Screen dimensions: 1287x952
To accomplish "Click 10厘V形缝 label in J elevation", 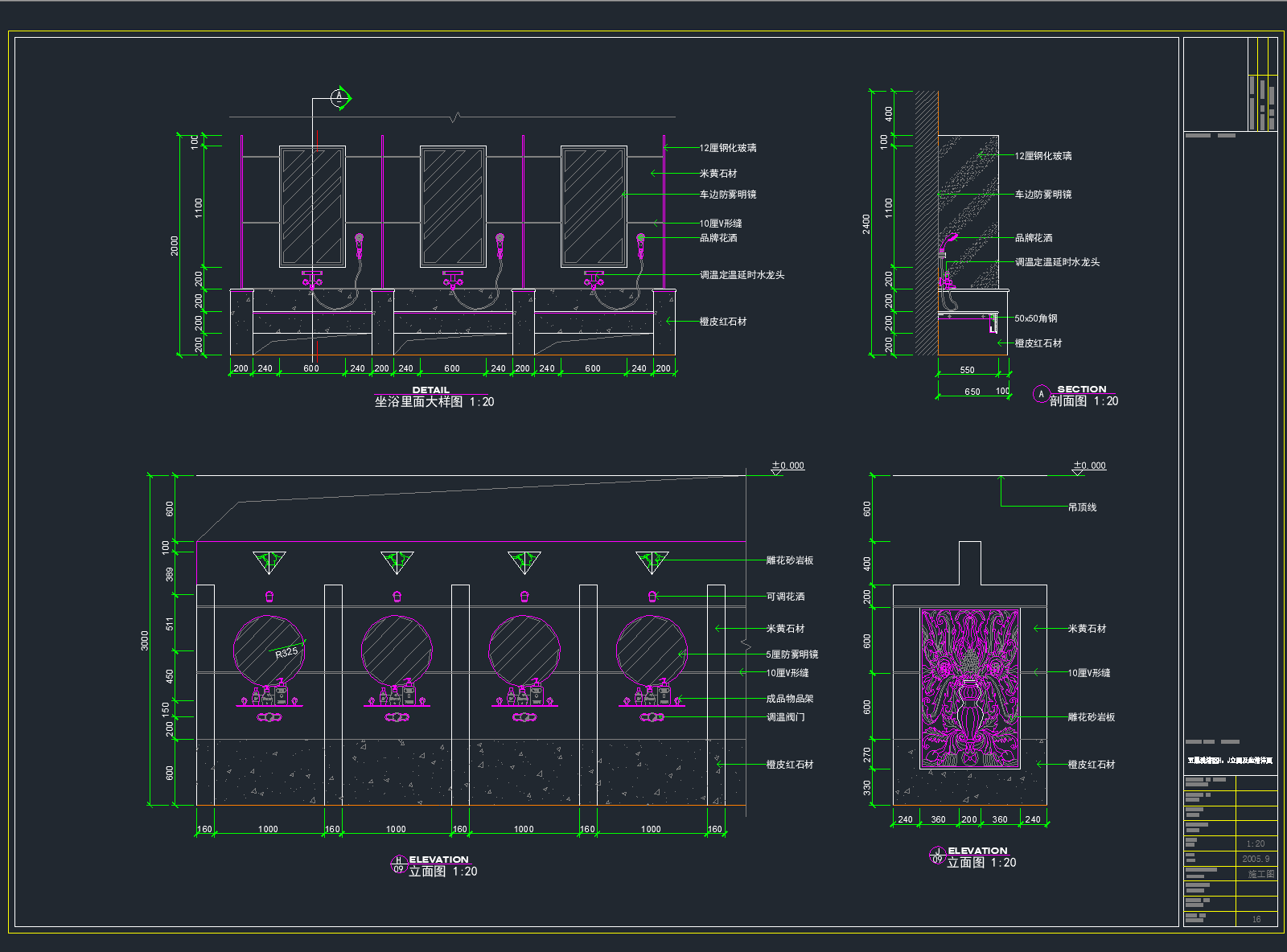I will tap(1089, 673).
